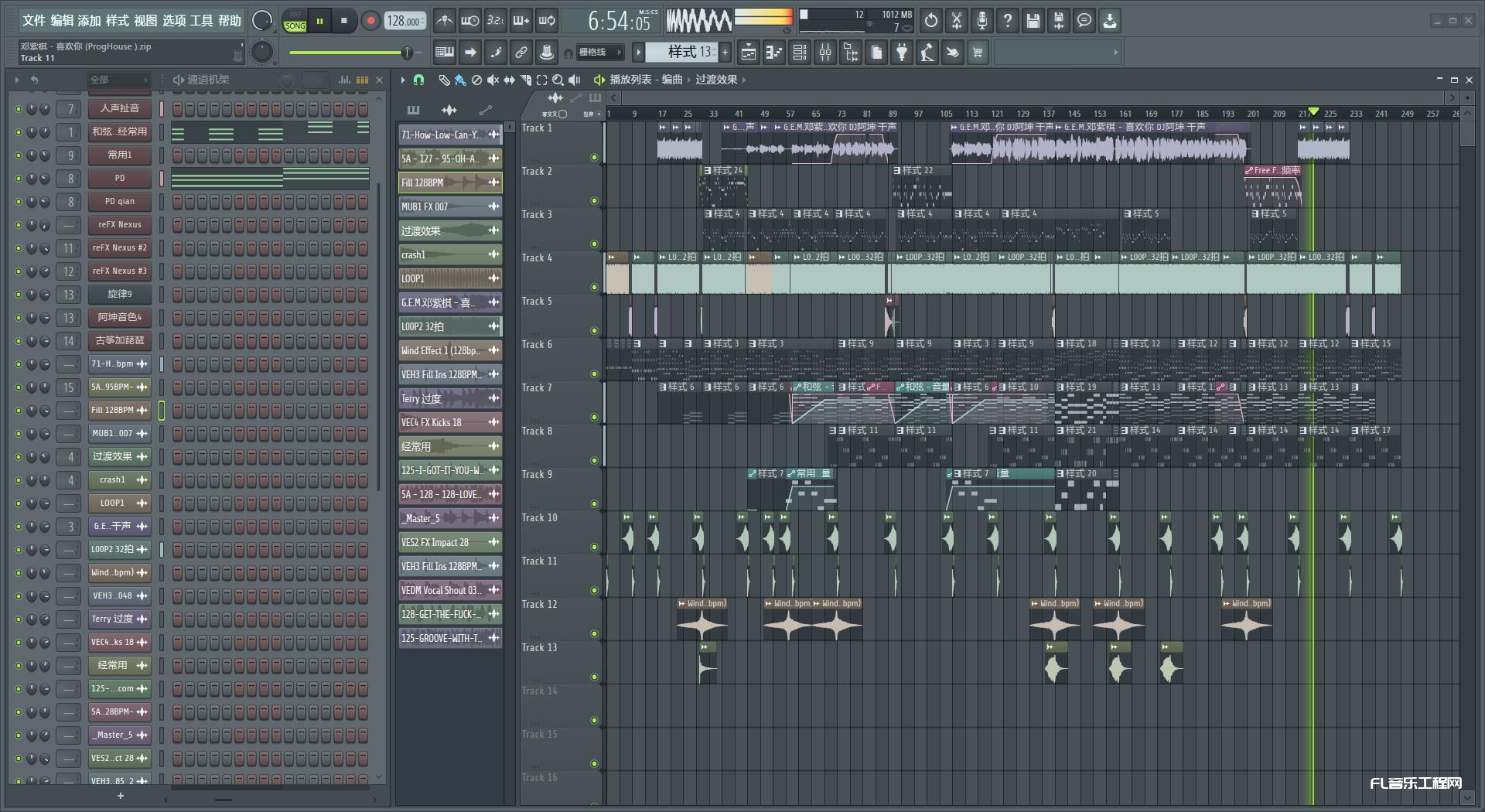Mute Track 2 in playlist
This screenshot has width=1485, height=812.
tap(594, 200)
